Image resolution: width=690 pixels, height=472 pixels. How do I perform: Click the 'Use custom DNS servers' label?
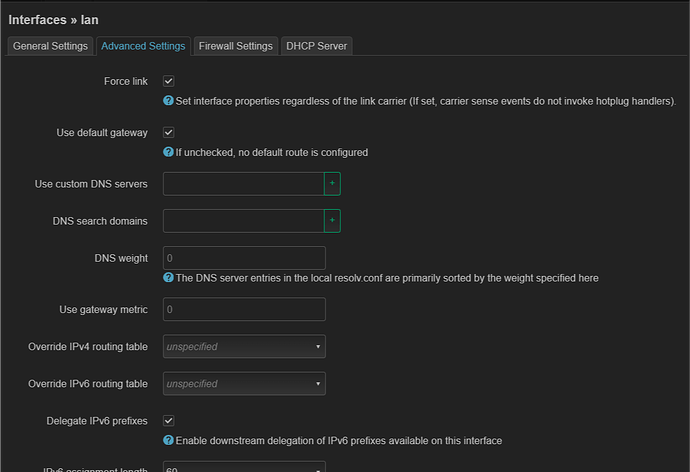pyautogui.click(x=91, y=184)
